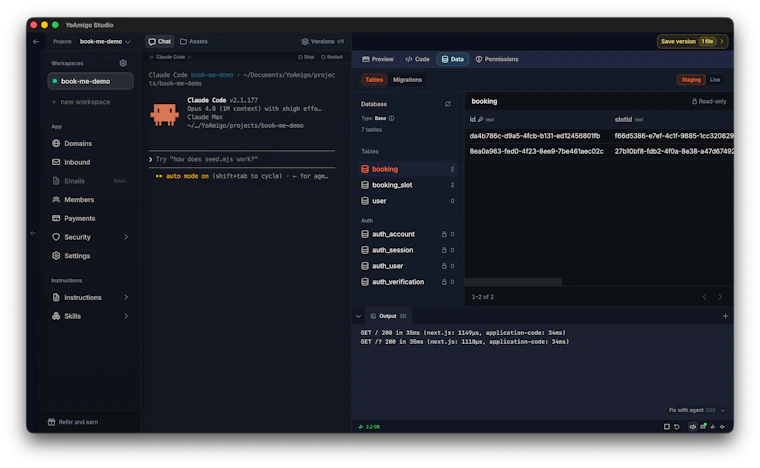
Task: Select the booking_slot table
Action: [x=407, y=185]
